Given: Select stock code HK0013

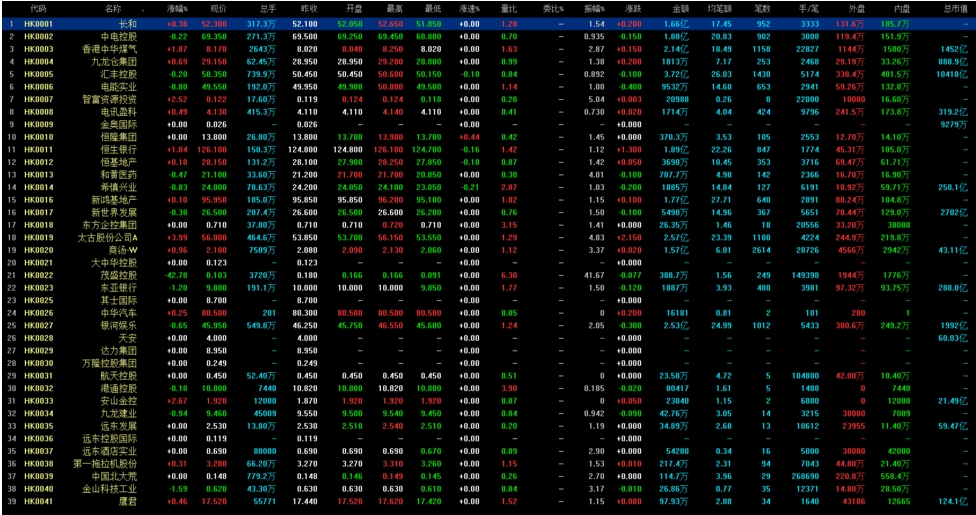Looking at the screenshot, I should click(x=39, y=175).
